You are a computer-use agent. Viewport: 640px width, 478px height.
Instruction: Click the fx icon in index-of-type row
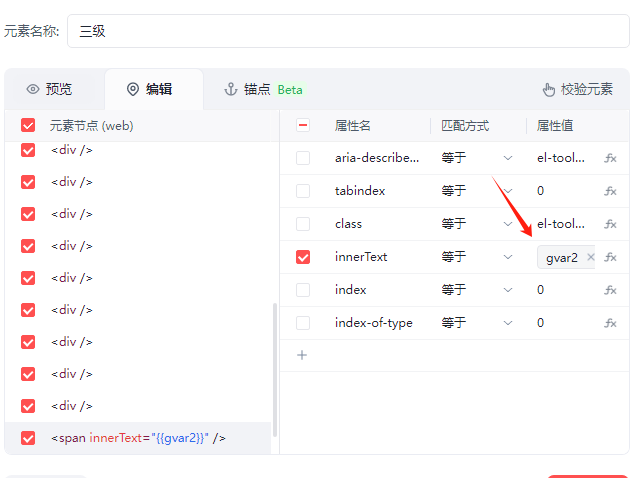pyautogui.click(x=610, y=323)
